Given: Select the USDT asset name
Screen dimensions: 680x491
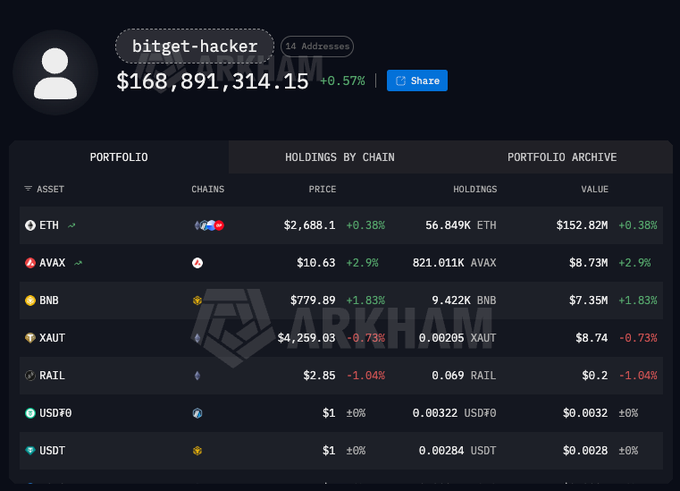Looking at the screenshot, I should [52, 451].
